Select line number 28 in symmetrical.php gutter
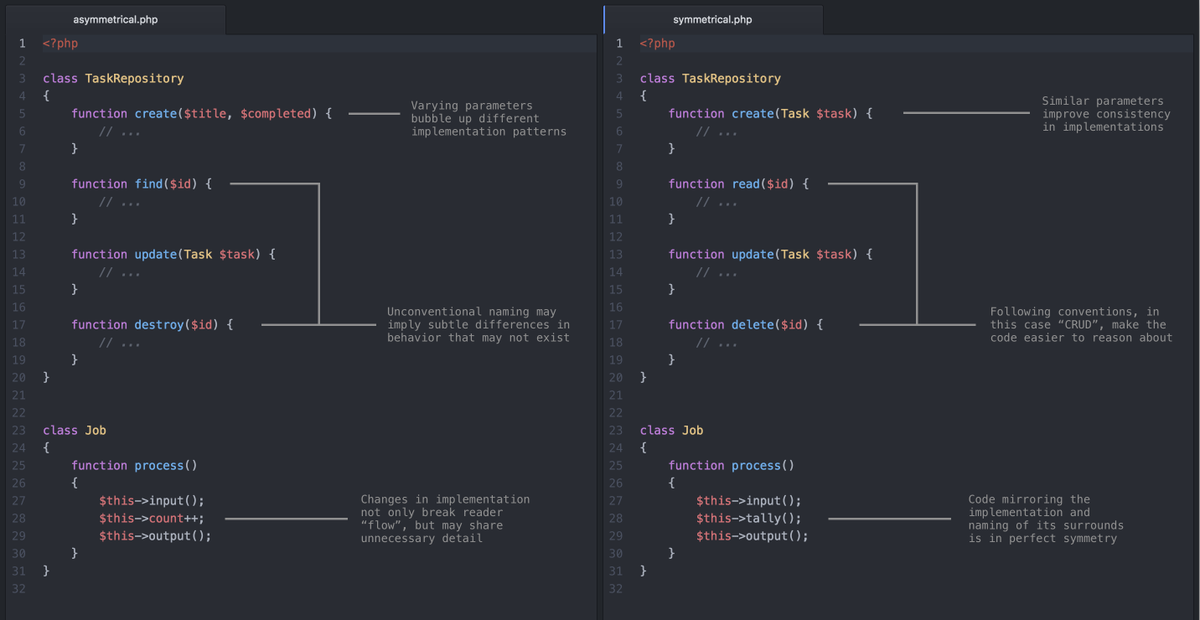This screenshot has width=1200, height=620. click(617, 518)
